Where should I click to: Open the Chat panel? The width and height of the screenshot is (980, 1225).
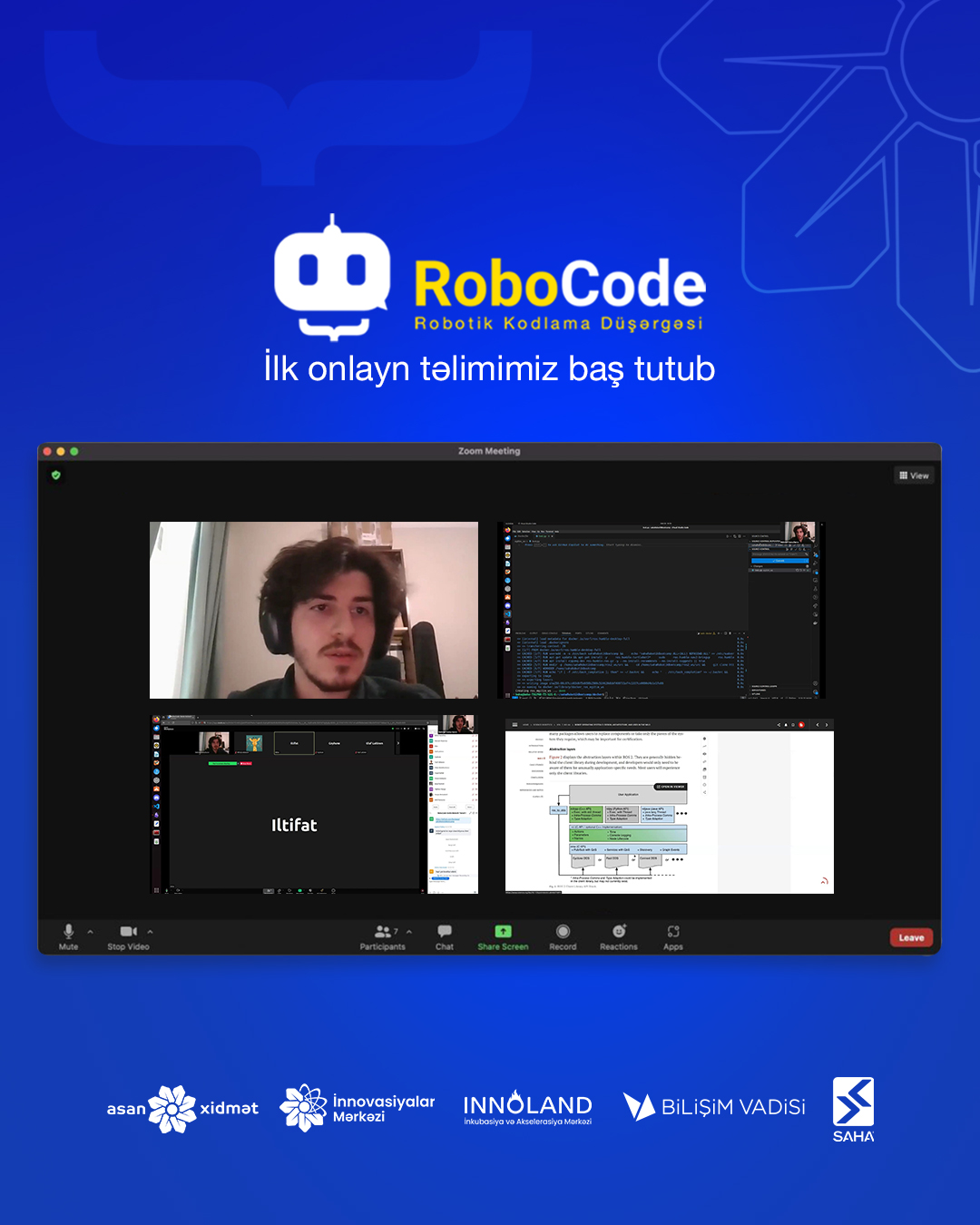445,936
